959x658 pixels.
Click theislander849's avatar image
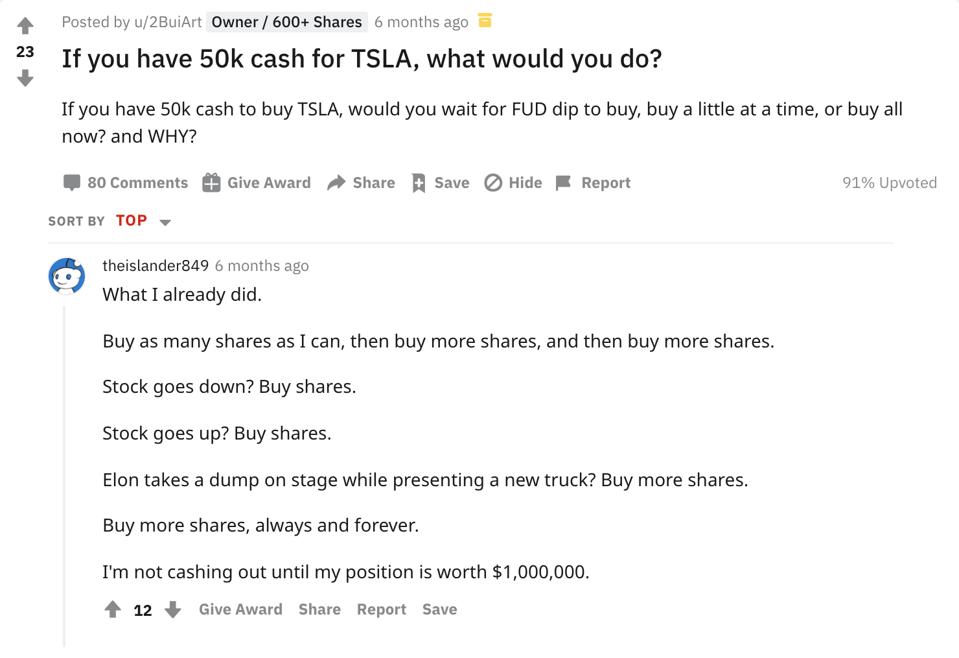click(67, 276)
